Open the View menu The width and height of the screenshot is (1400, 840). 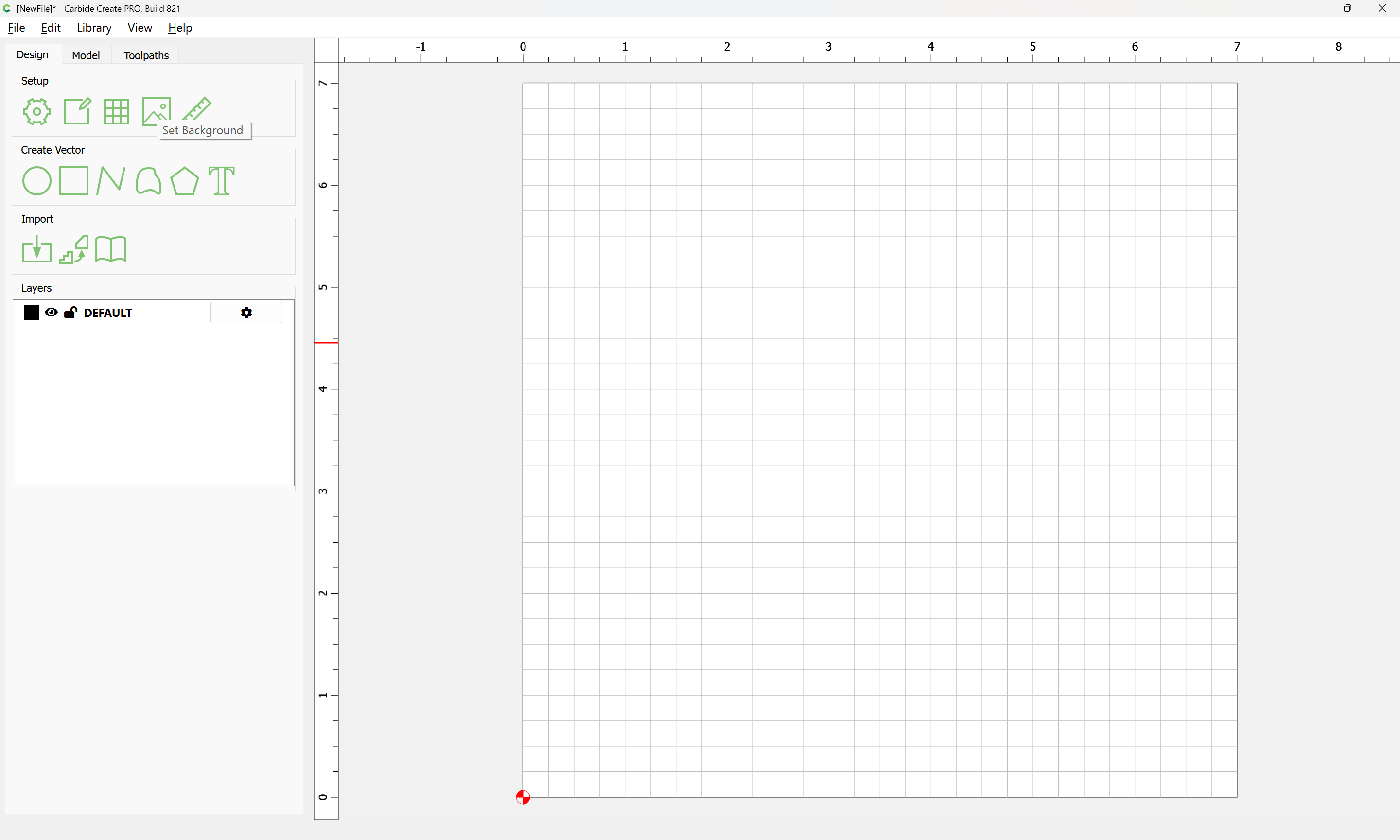[140, 28]
